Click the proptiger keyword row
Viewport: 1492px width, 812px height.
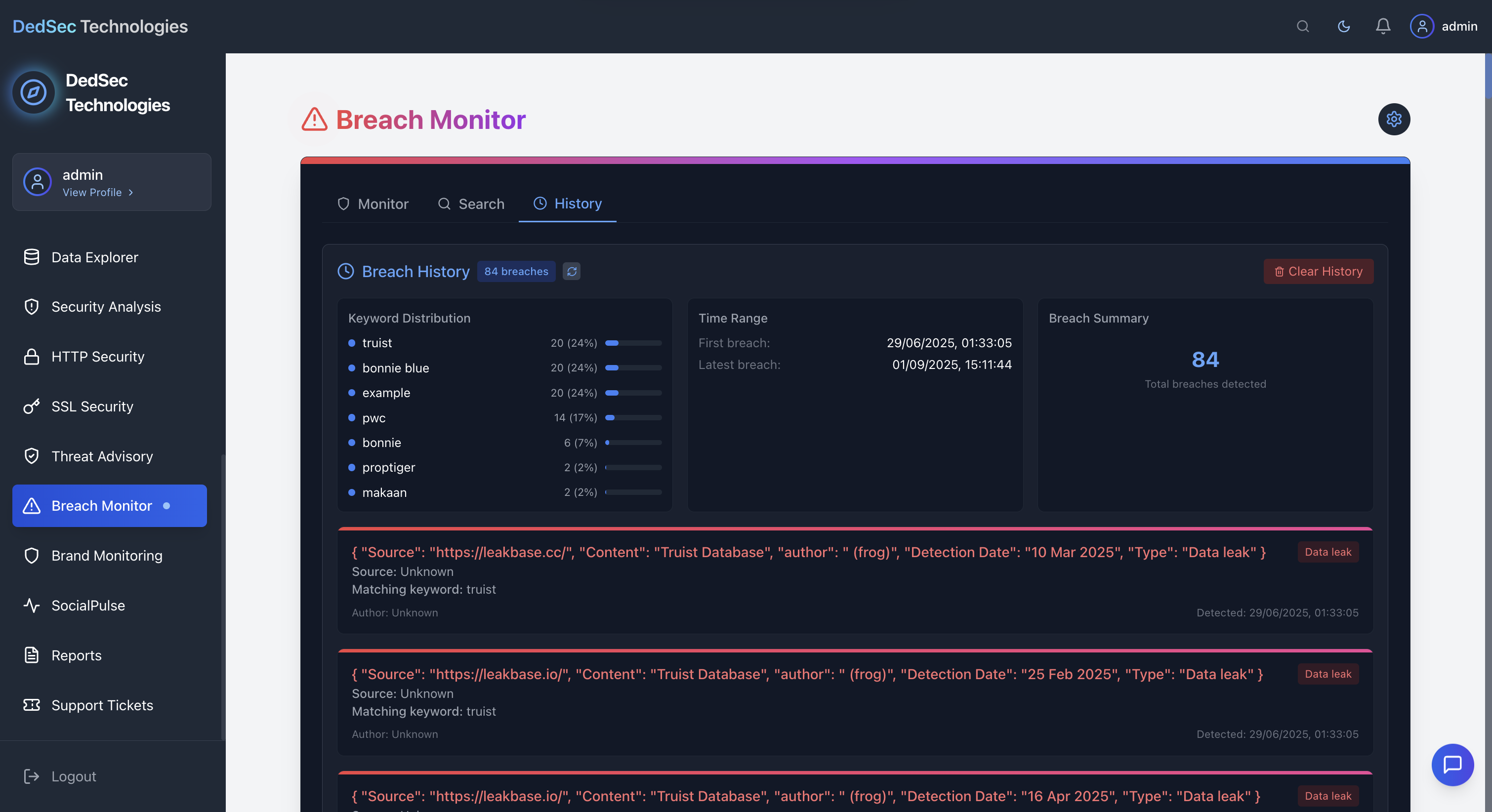coord(504,467)
